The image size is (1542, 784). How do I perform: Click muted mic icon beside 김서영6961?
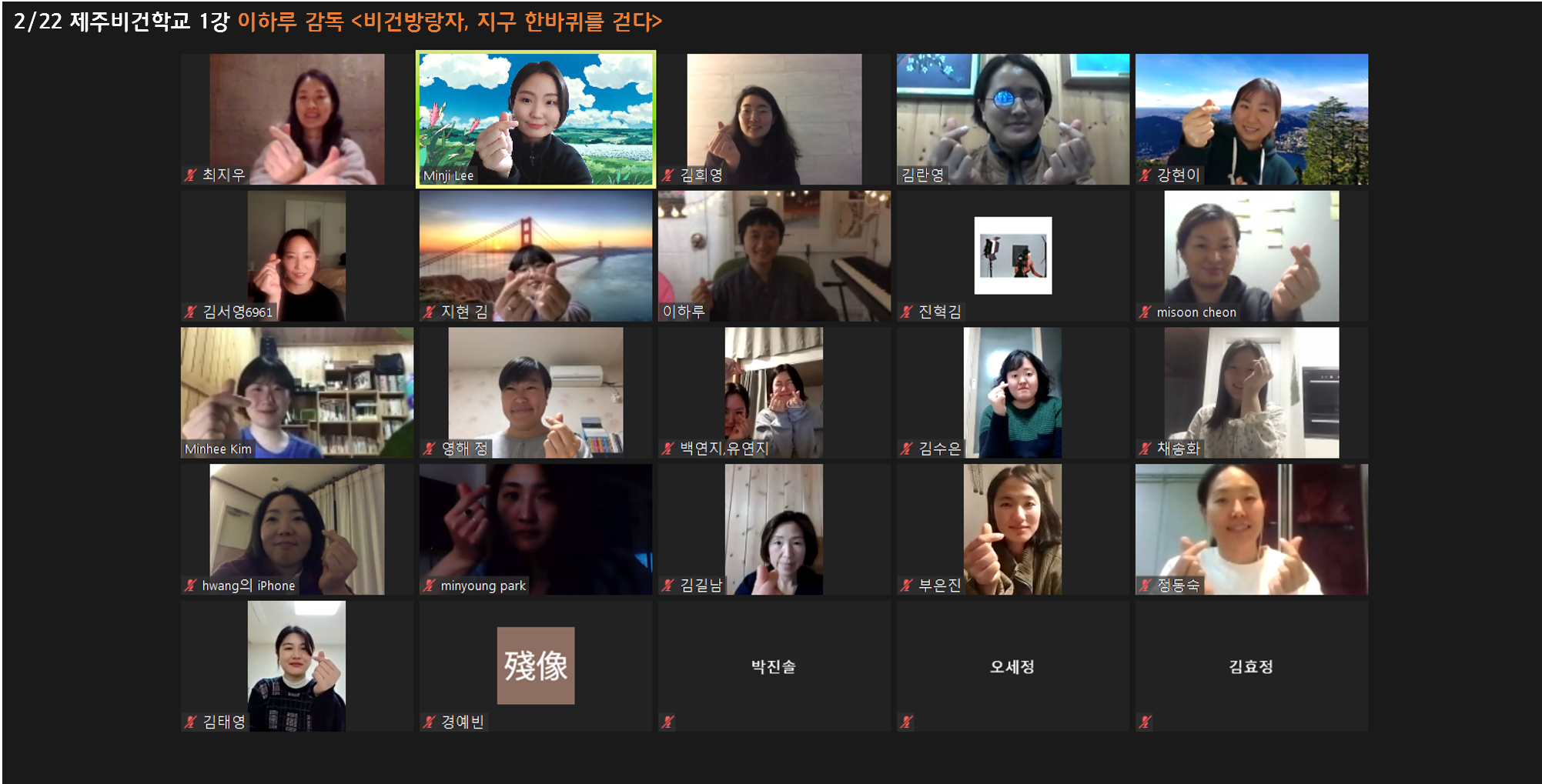190,312
